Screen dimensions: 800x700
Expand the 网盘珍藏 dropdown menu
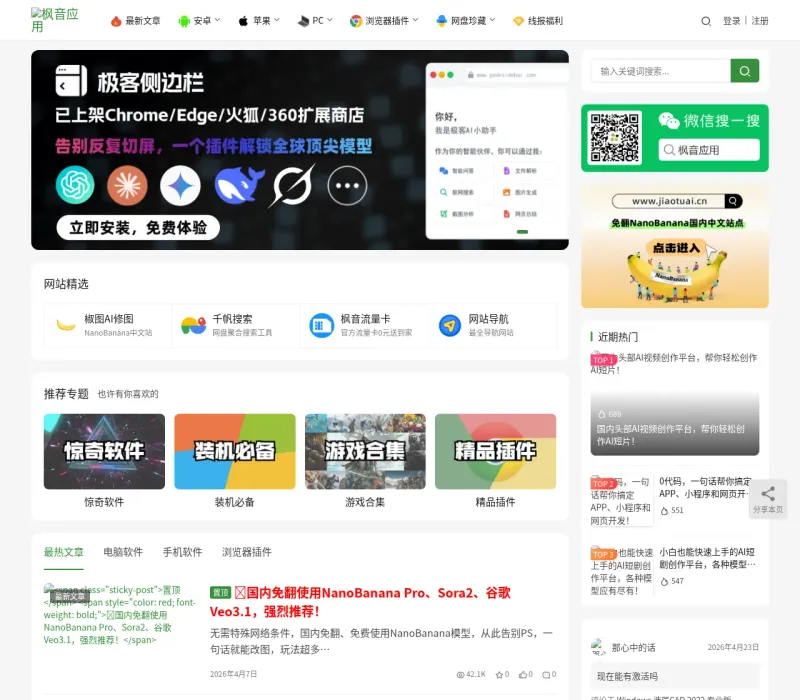[x=466, y=21]
